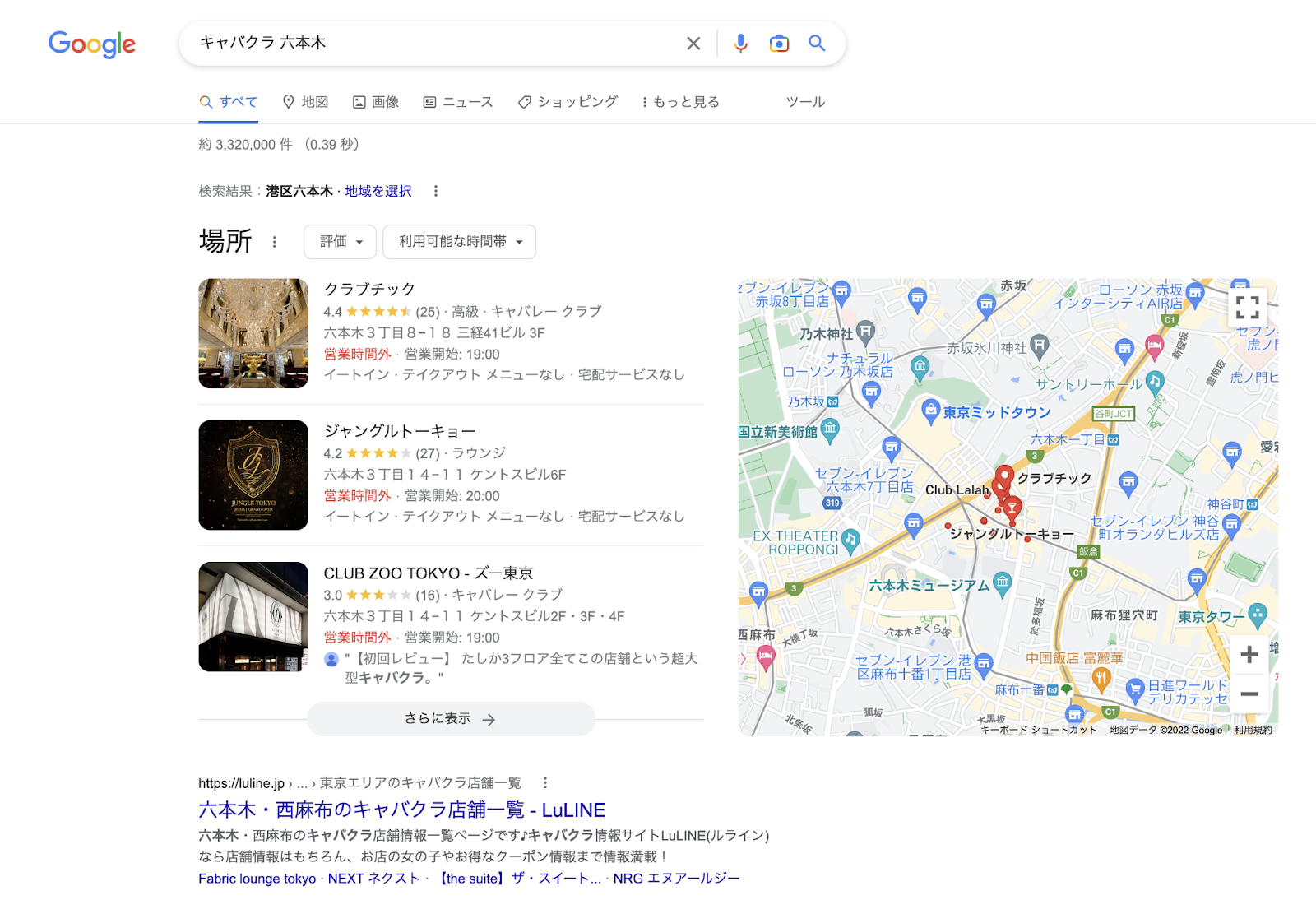Viewport: 1316px width, 900px height.
Task: Zoom in on the map with plus
Action: coord(1249,654)
